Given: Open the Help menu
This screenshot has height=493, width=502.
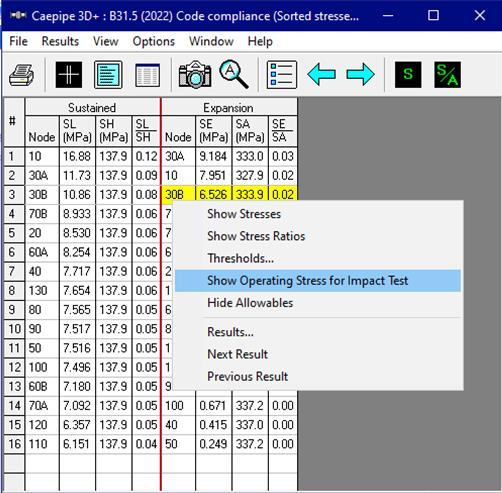Looking at the screenshot, I should click(x=260, y=41).
